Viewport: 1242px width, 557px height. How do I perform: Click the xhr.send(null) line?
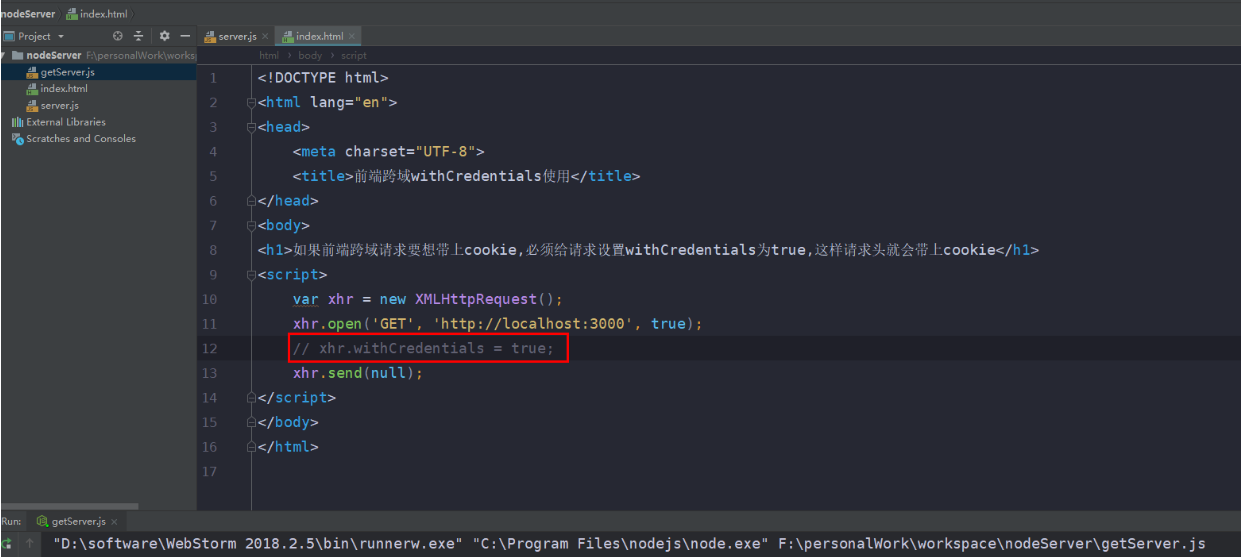(x=358, y=373)
